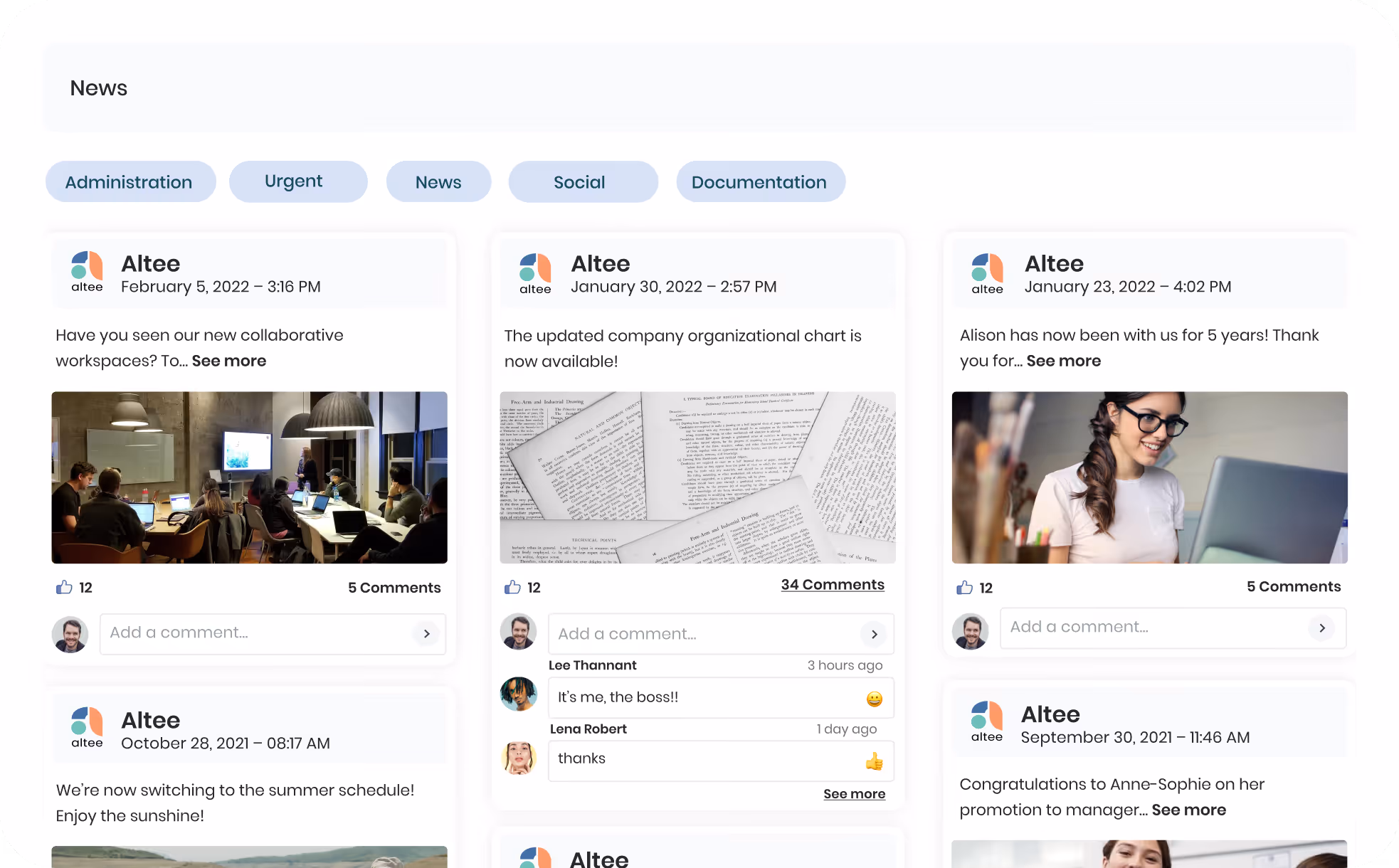Select the Documentation filter tag
The image size is (1399, 868).
(x=761, y=181)
